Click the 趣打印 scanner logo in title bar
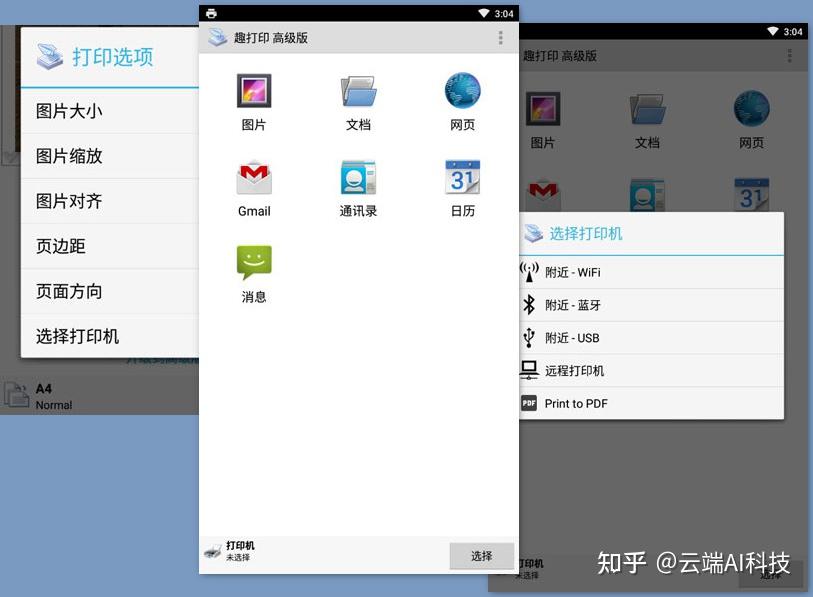Screen dimensions: 813x597 (x=217, y=36)
